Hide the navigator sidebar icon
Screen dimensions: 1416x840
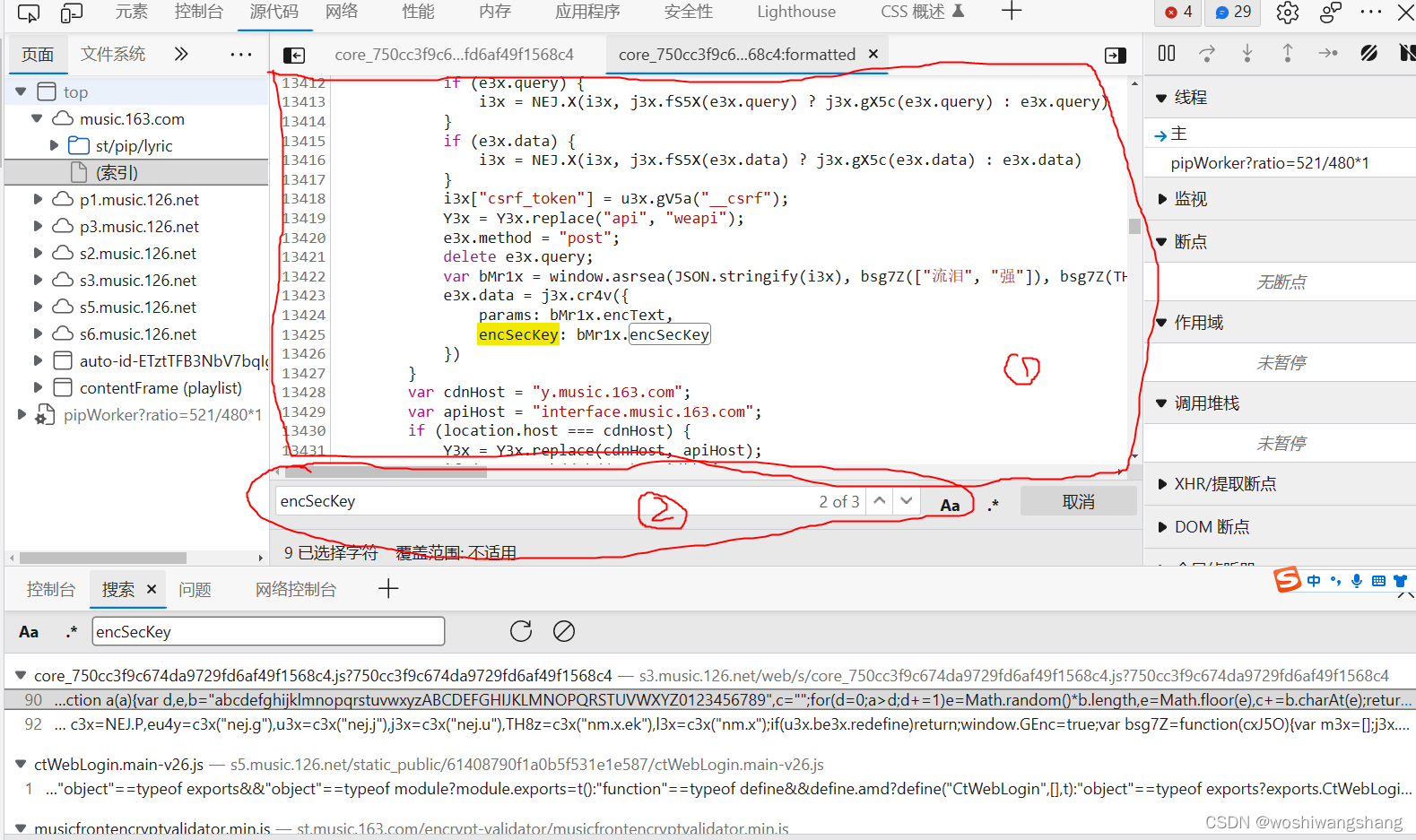[294, 56]
